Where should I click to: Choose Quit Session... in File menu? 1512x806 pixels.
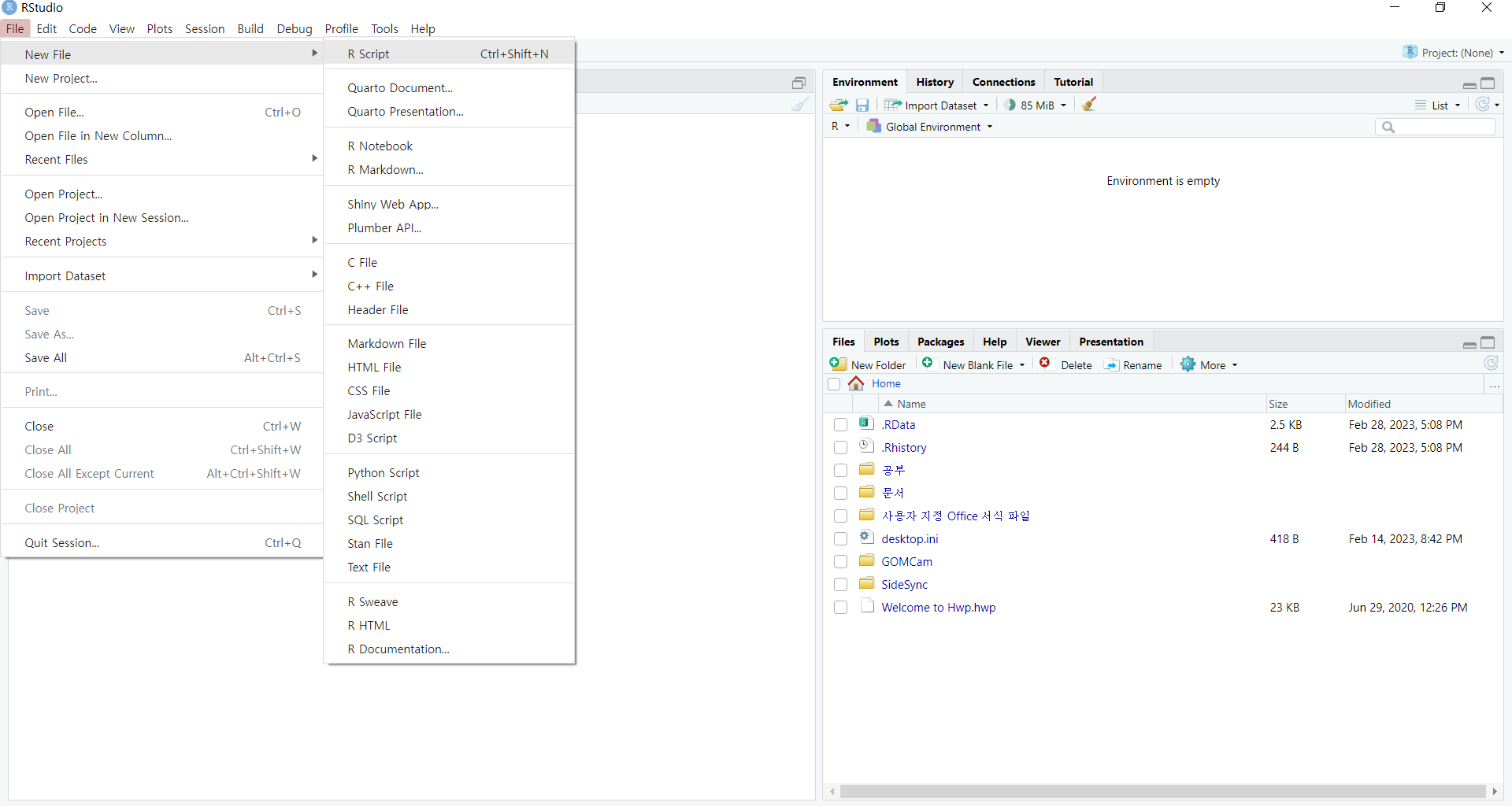(163, 542)
